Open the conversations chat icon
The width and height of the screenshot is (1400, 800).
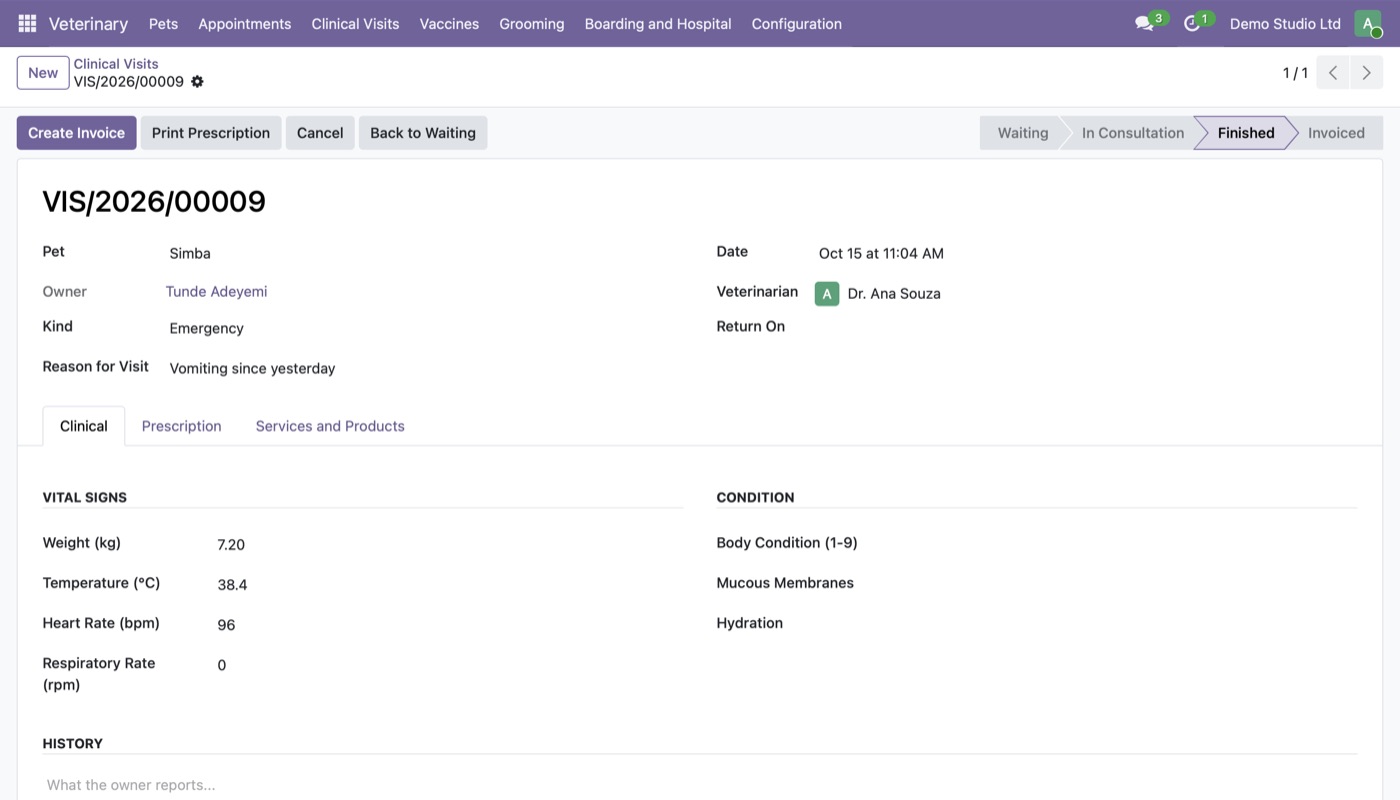(x=1144, y=23)
